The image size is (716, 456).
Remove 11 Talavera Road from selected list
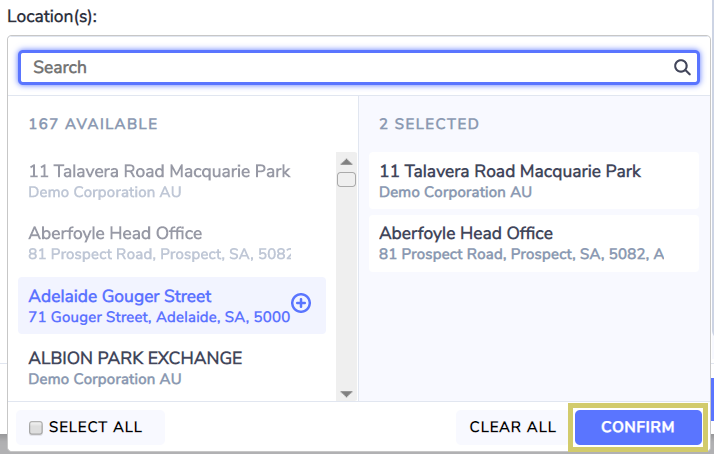coord(534,181)
